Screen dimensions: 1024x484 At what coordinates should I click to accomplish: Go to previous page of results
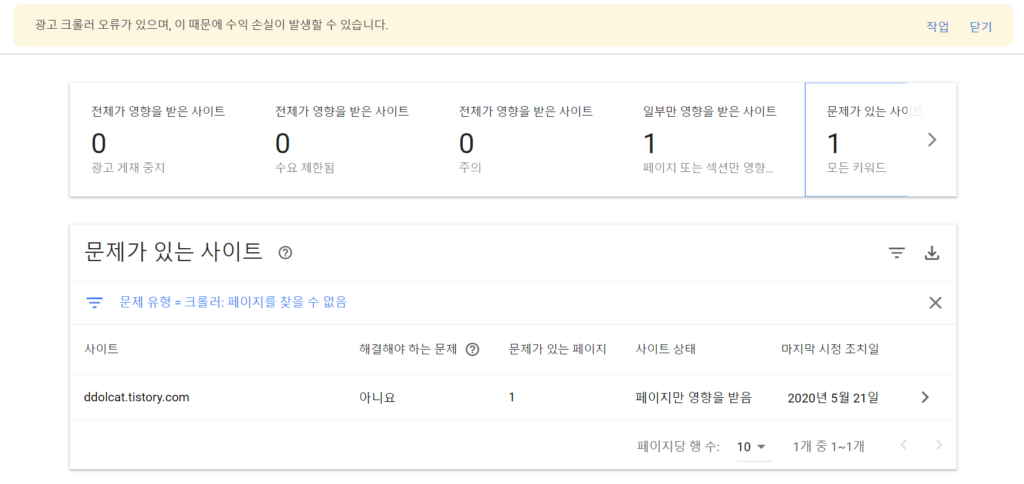coord(904,446)
